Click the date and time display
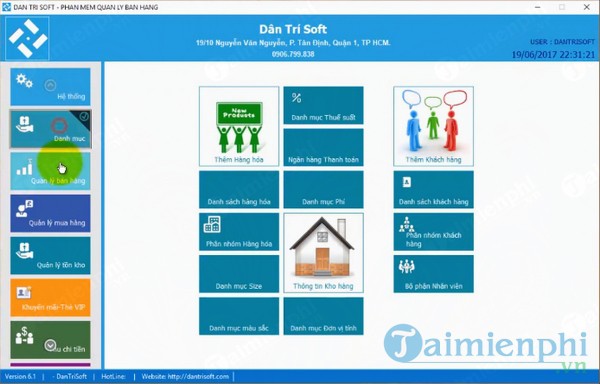Image resolution: width=600 pixels, height=384 pixels. pos(553,55)
